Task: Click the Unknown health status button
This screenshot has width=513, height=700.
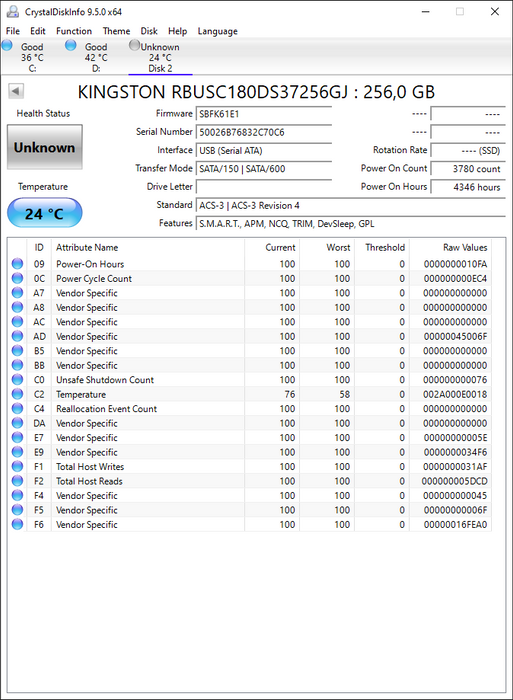Action: 45,147
